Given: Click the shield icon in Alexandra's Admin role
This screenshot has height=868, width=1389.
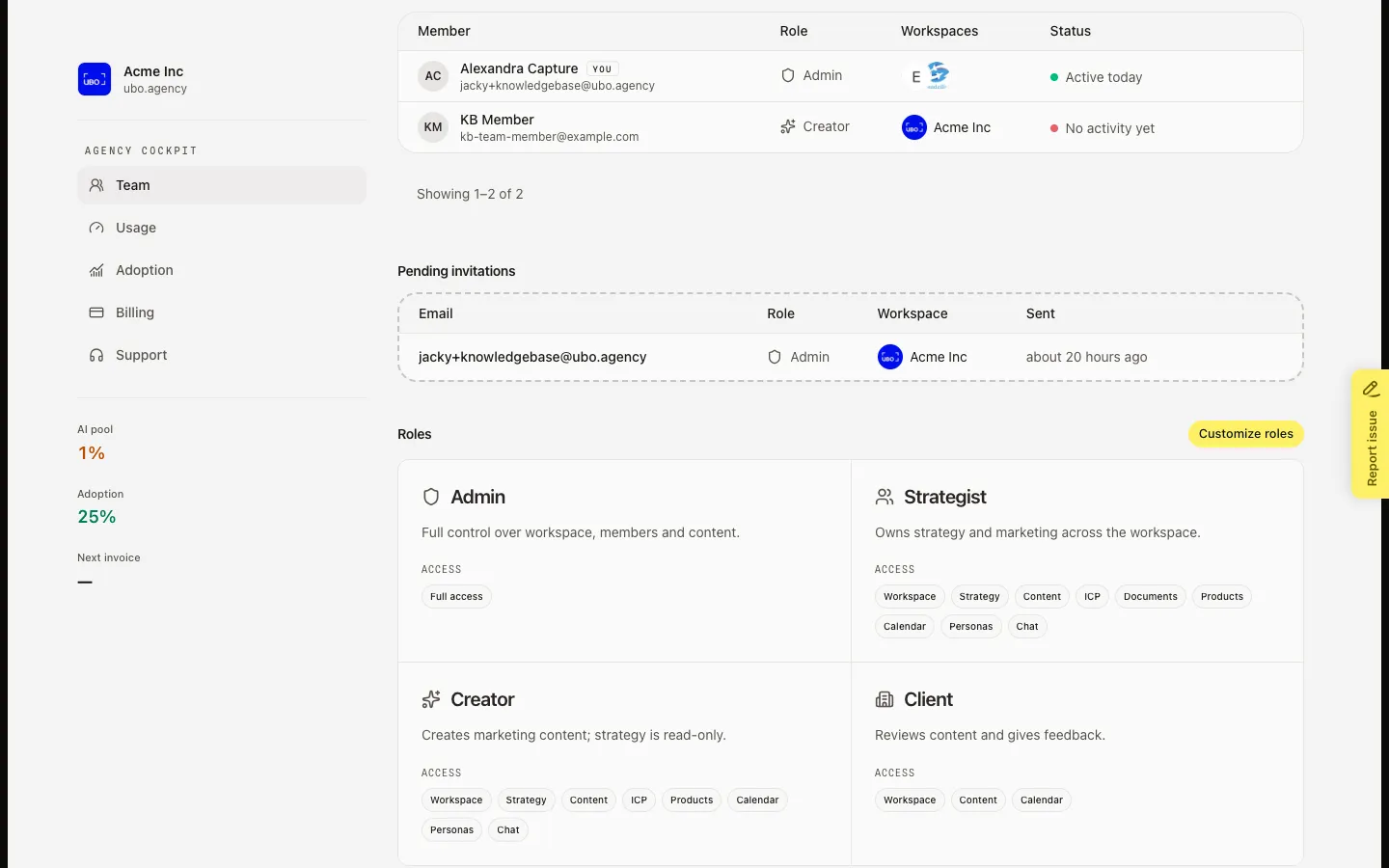Looking at the screenshot, I should (788, 75).
